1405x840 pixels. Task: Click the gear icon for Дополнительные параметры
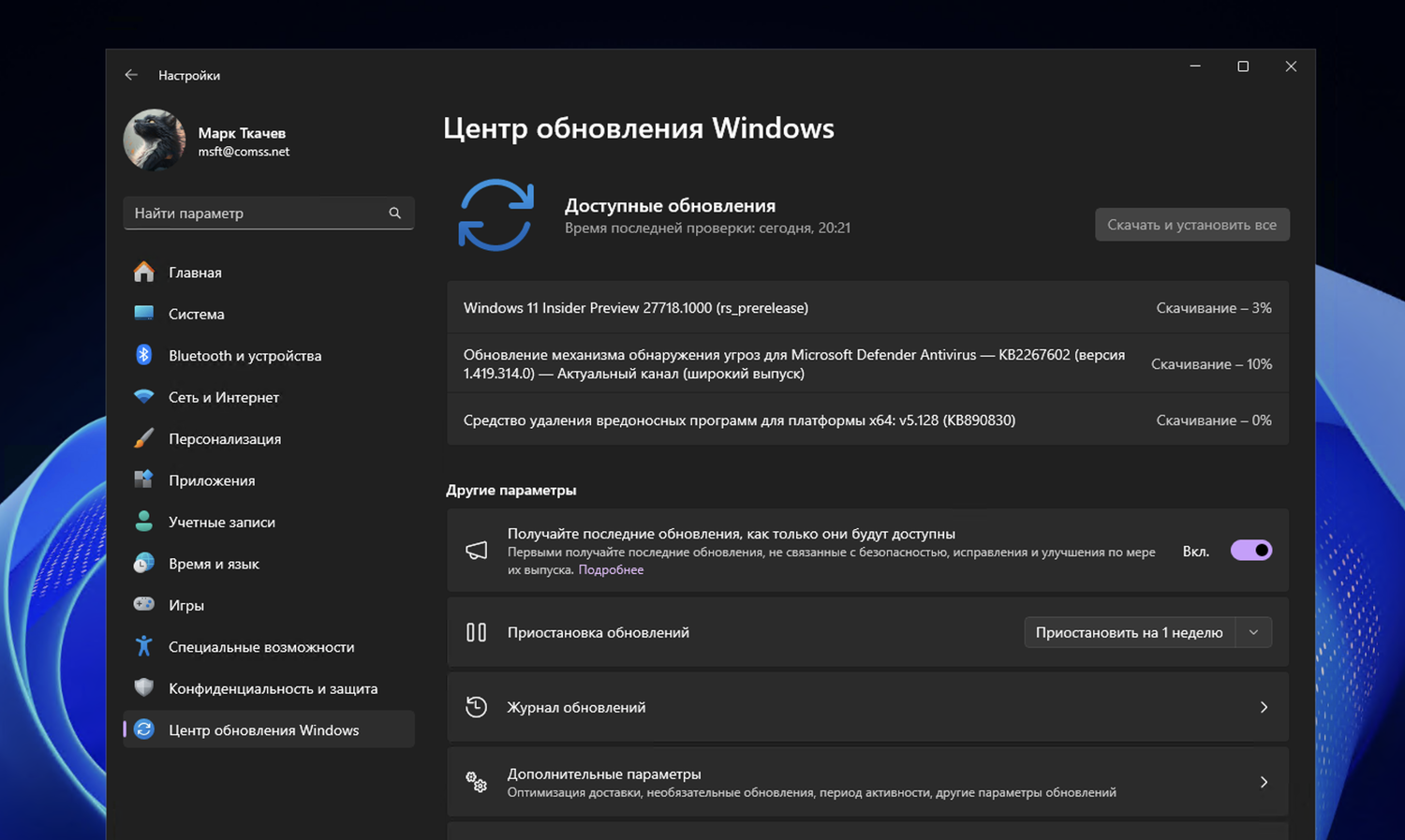477,781
